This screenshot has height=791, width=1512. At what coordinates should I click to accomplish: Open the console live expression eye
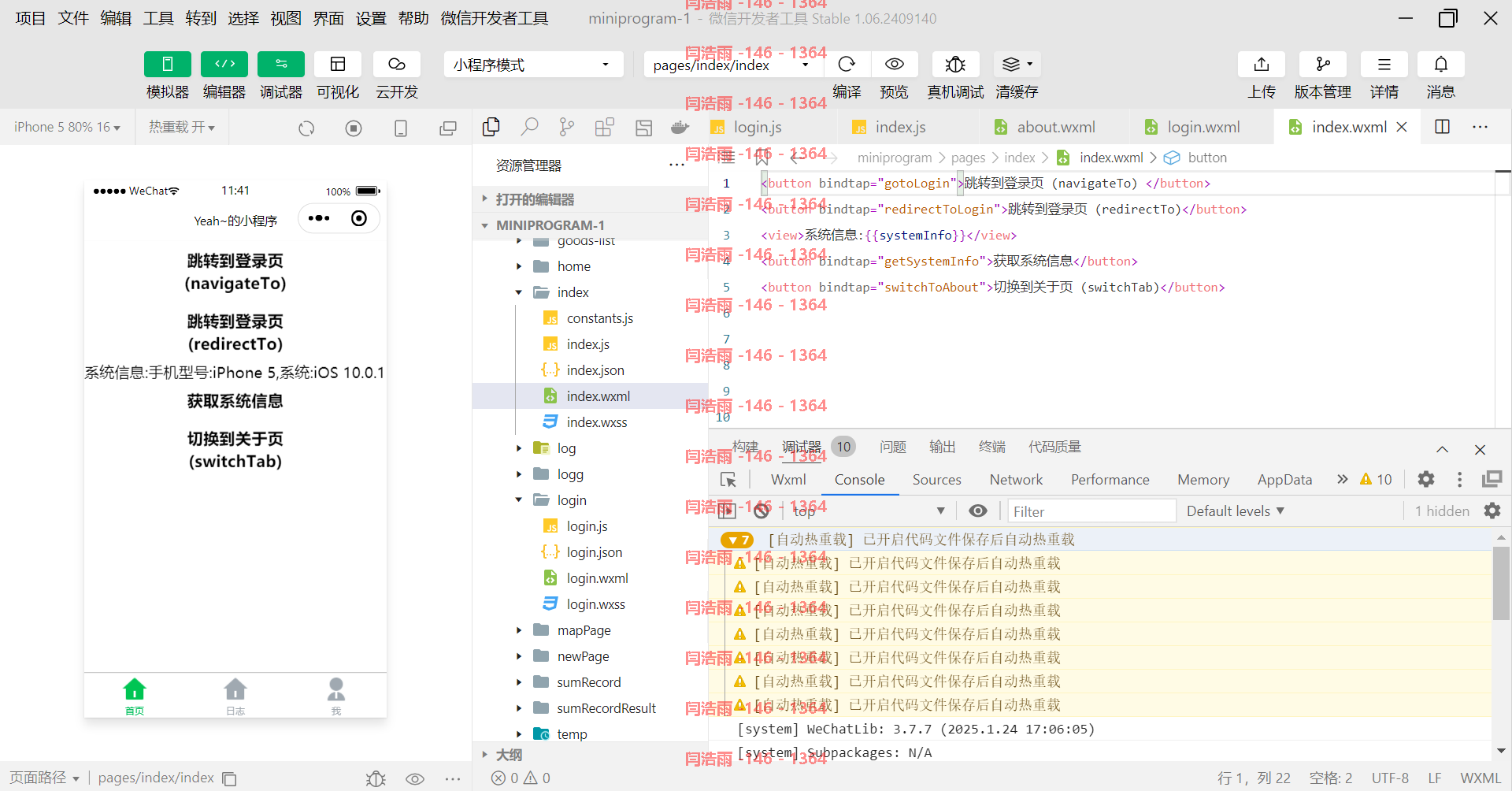click(x=978, y=511)
